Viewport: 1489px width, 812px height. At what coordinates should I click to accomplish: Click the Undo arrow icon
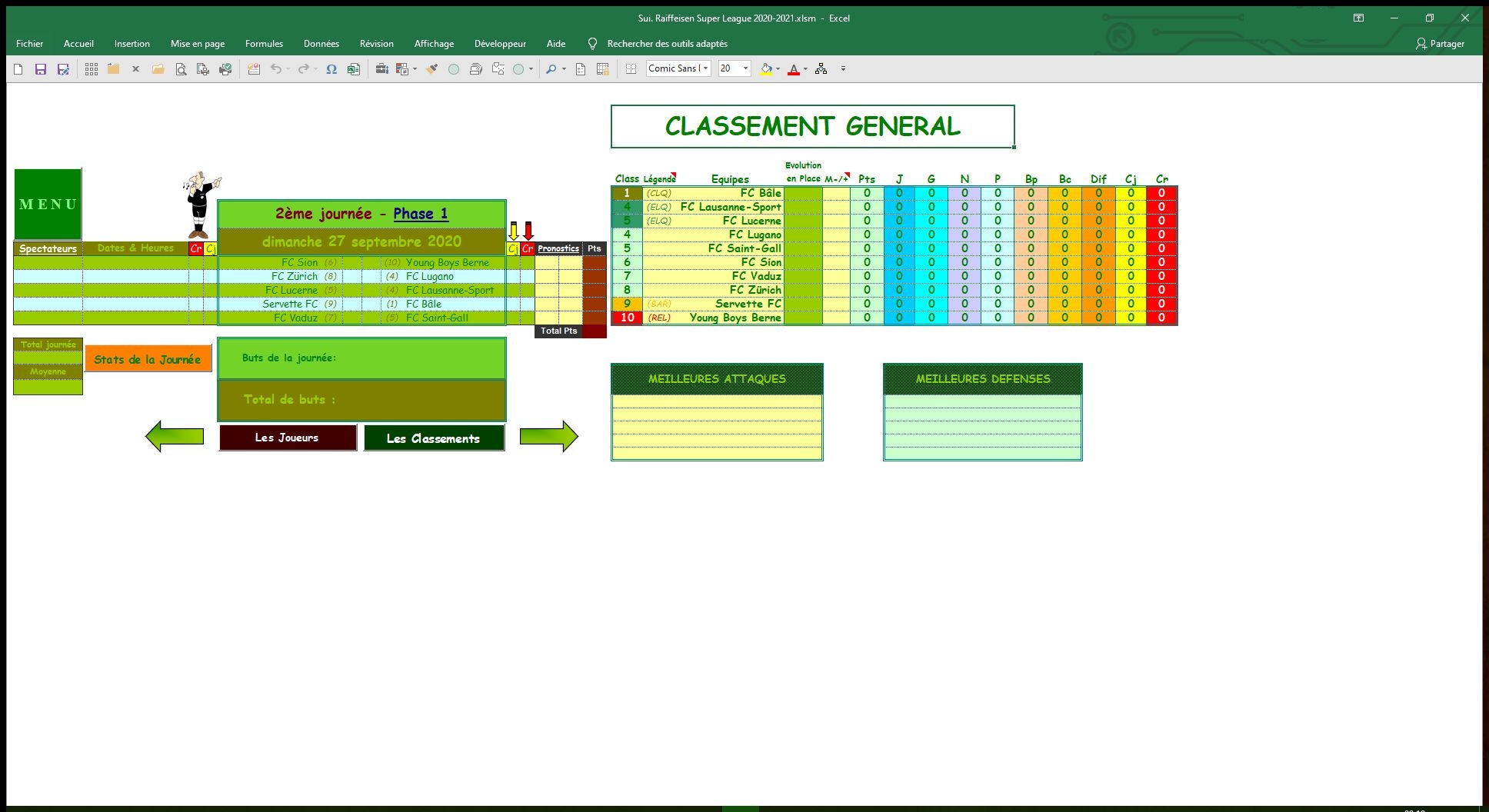275,69
